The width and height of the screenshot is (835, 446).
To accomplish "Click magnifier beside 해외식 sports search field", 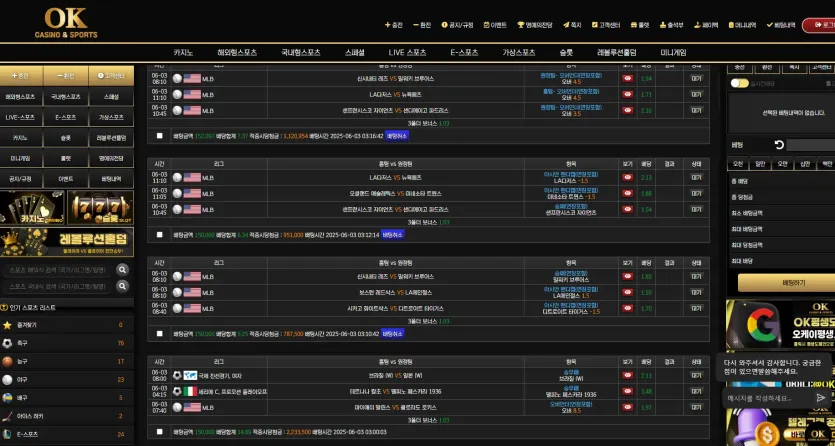I will click(122, 270).
